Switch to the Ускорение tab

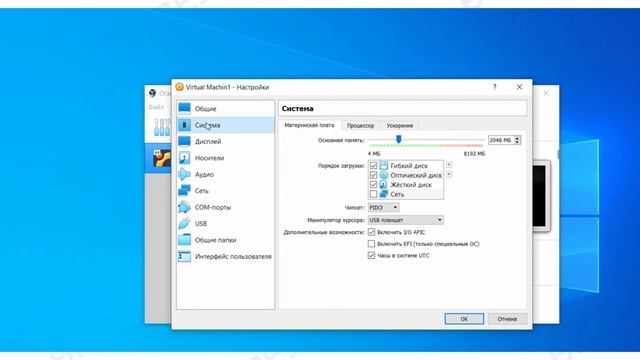[400, 126]
